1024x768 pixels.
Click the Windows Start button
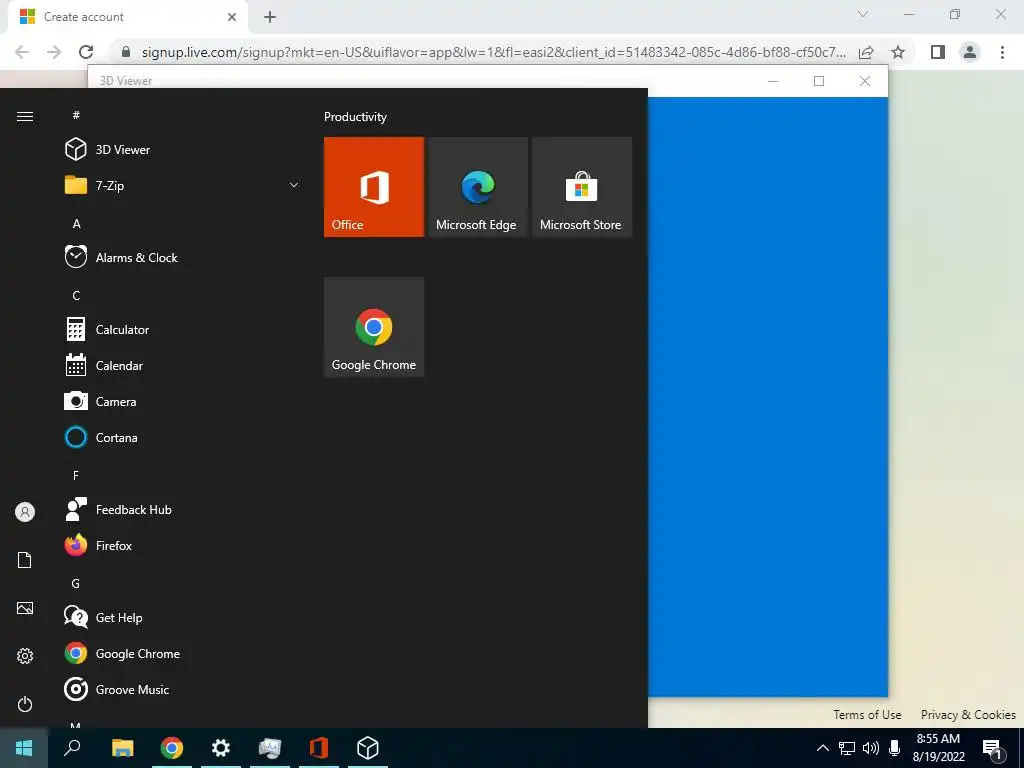click(x=24, y=748)
